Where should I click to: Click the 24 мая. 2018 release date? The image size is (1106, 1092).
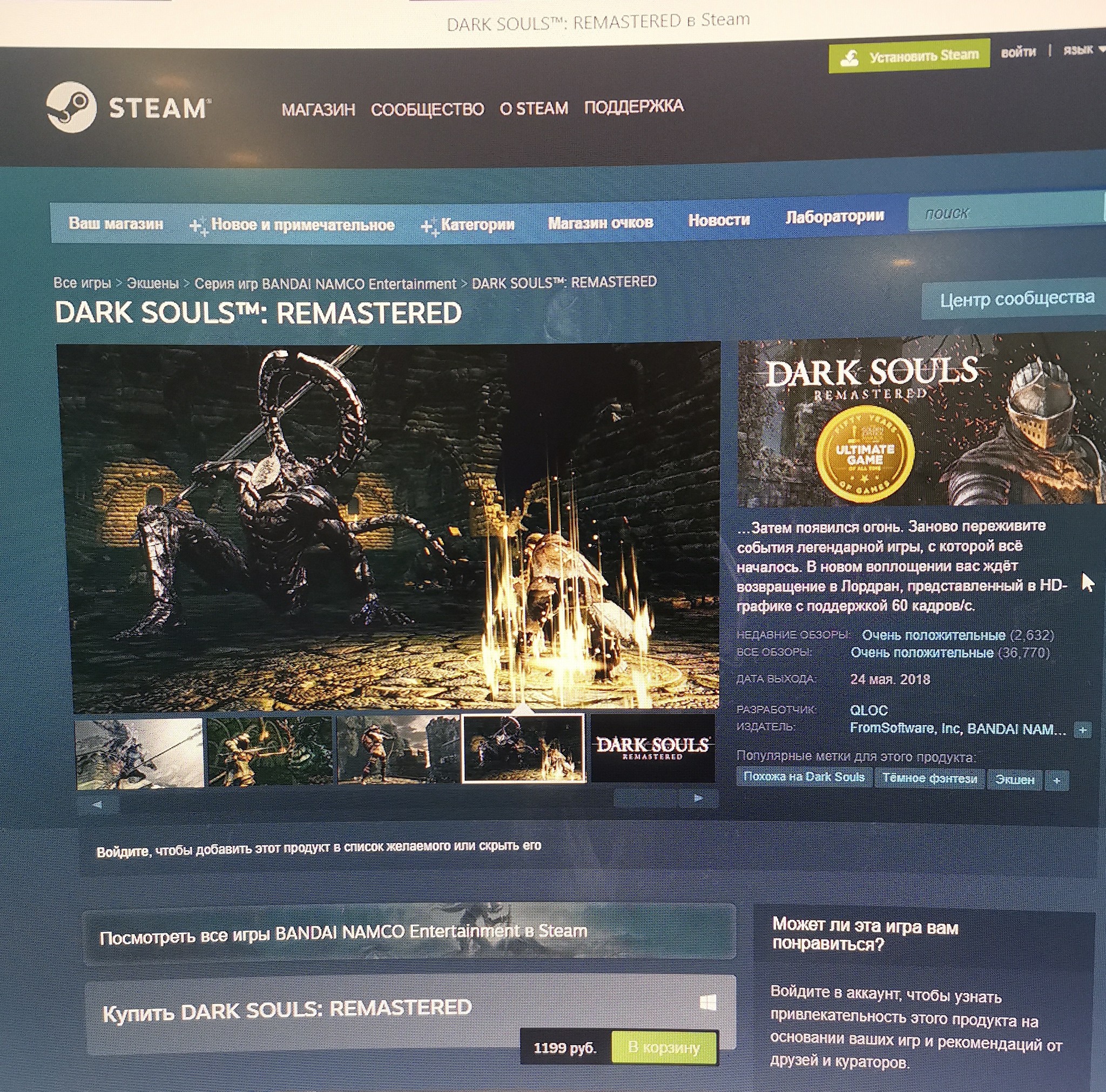pos(890,680)
